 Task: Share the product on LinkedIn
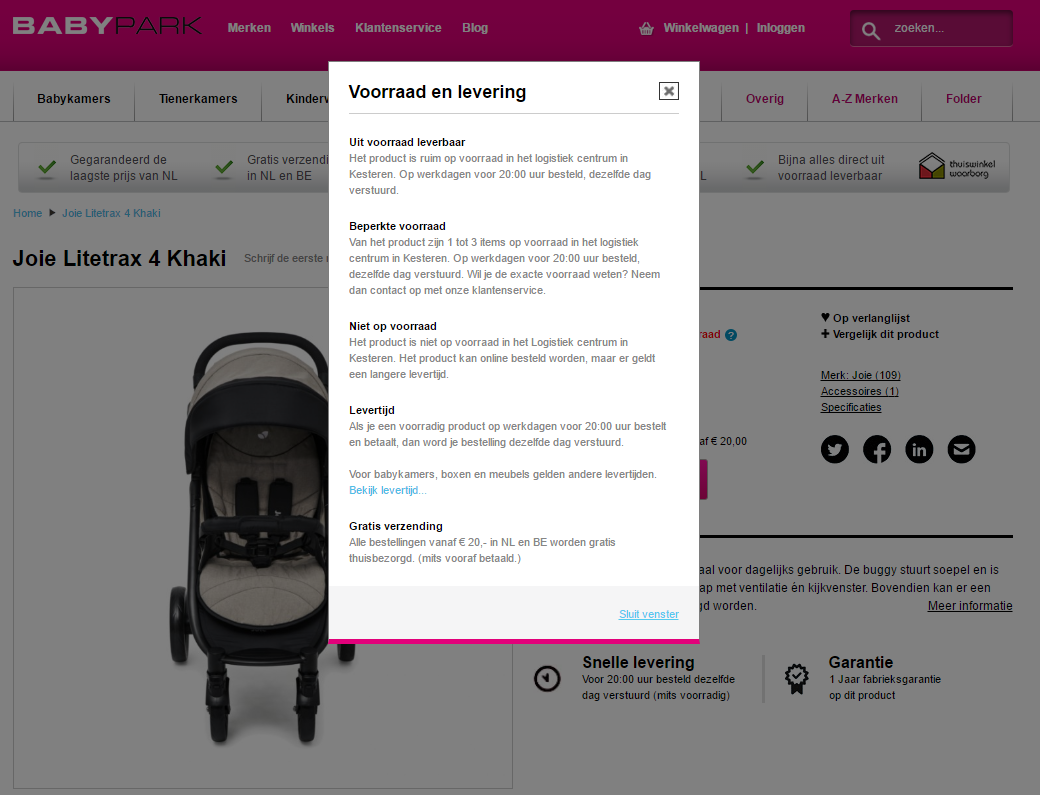pos(919,450)
